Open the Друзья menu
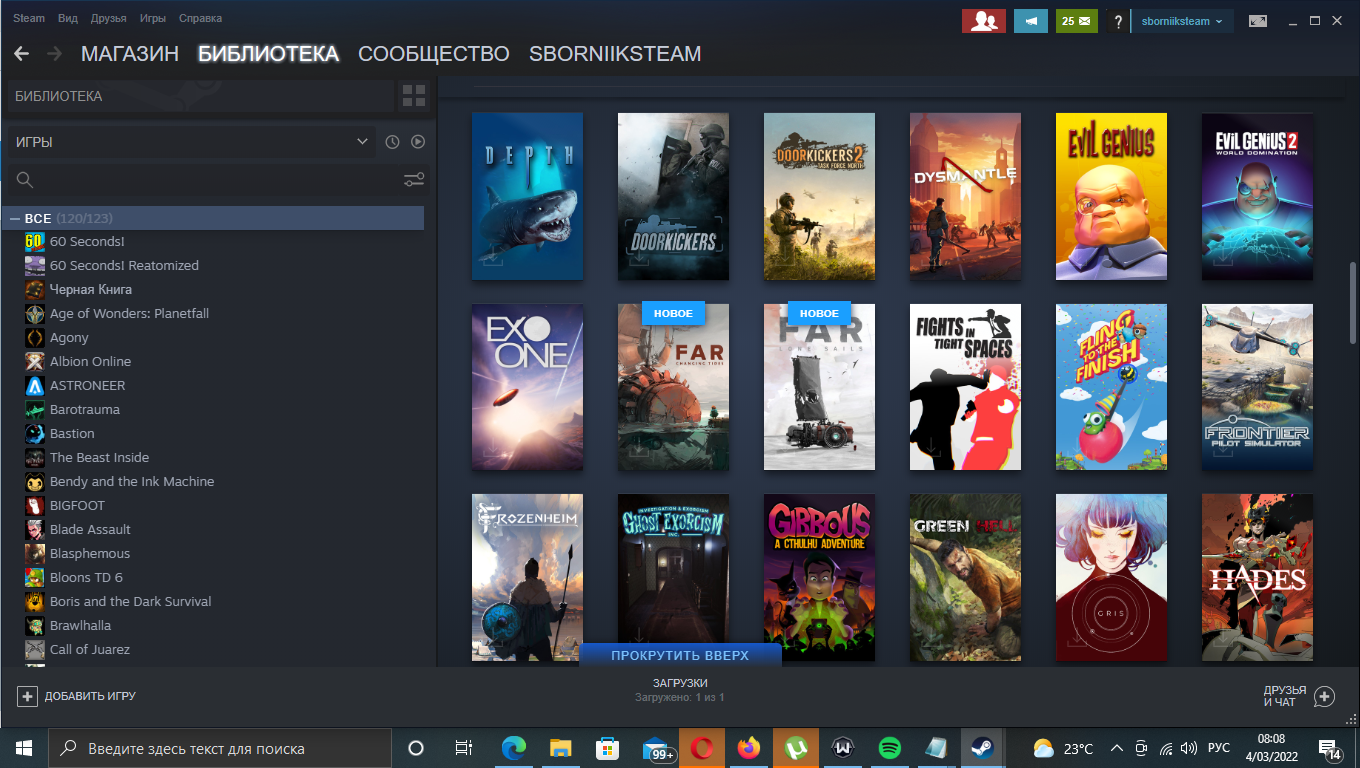 coord(109,18)
